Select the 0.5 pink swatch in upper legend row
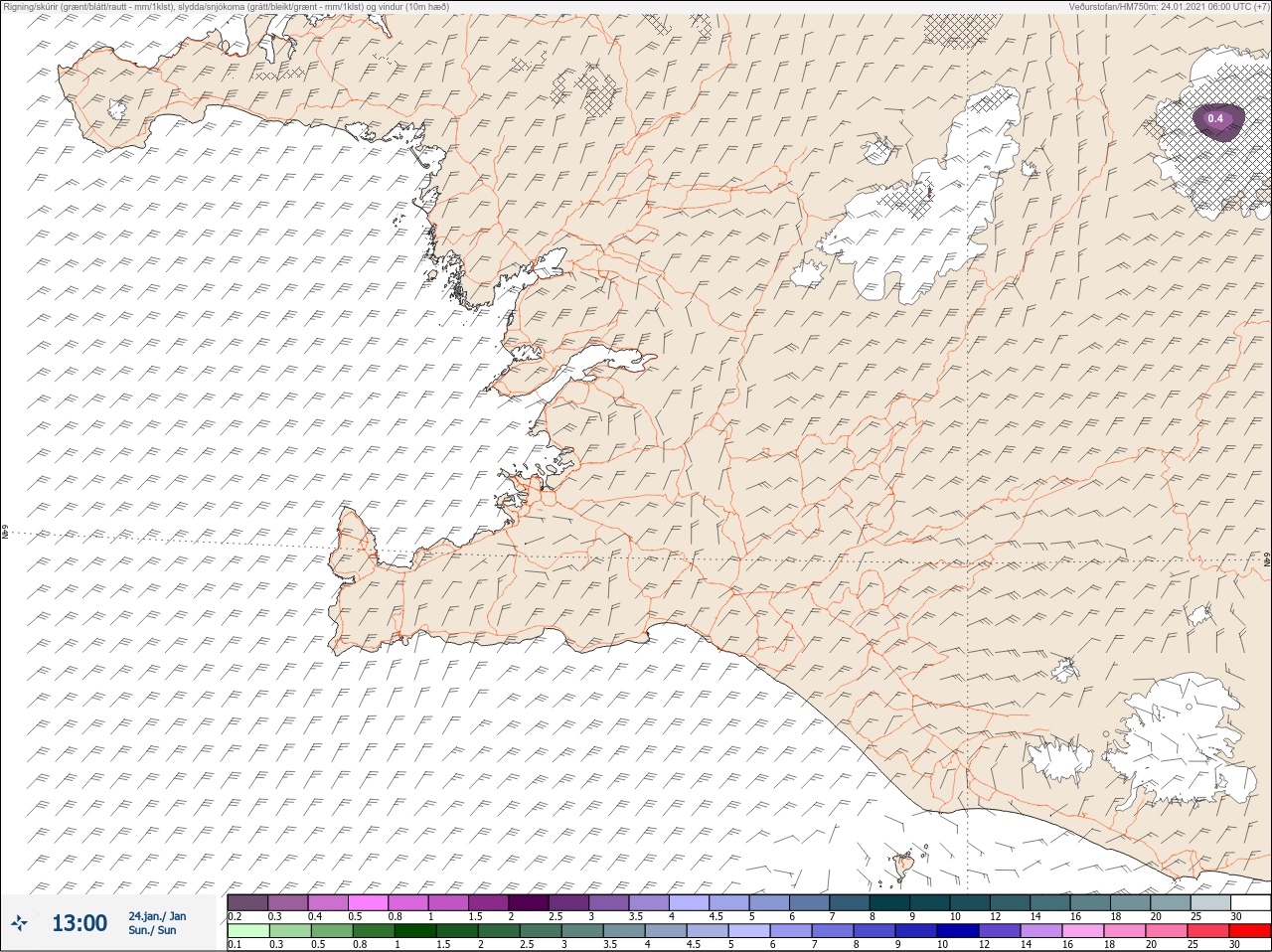 (368, 902)
